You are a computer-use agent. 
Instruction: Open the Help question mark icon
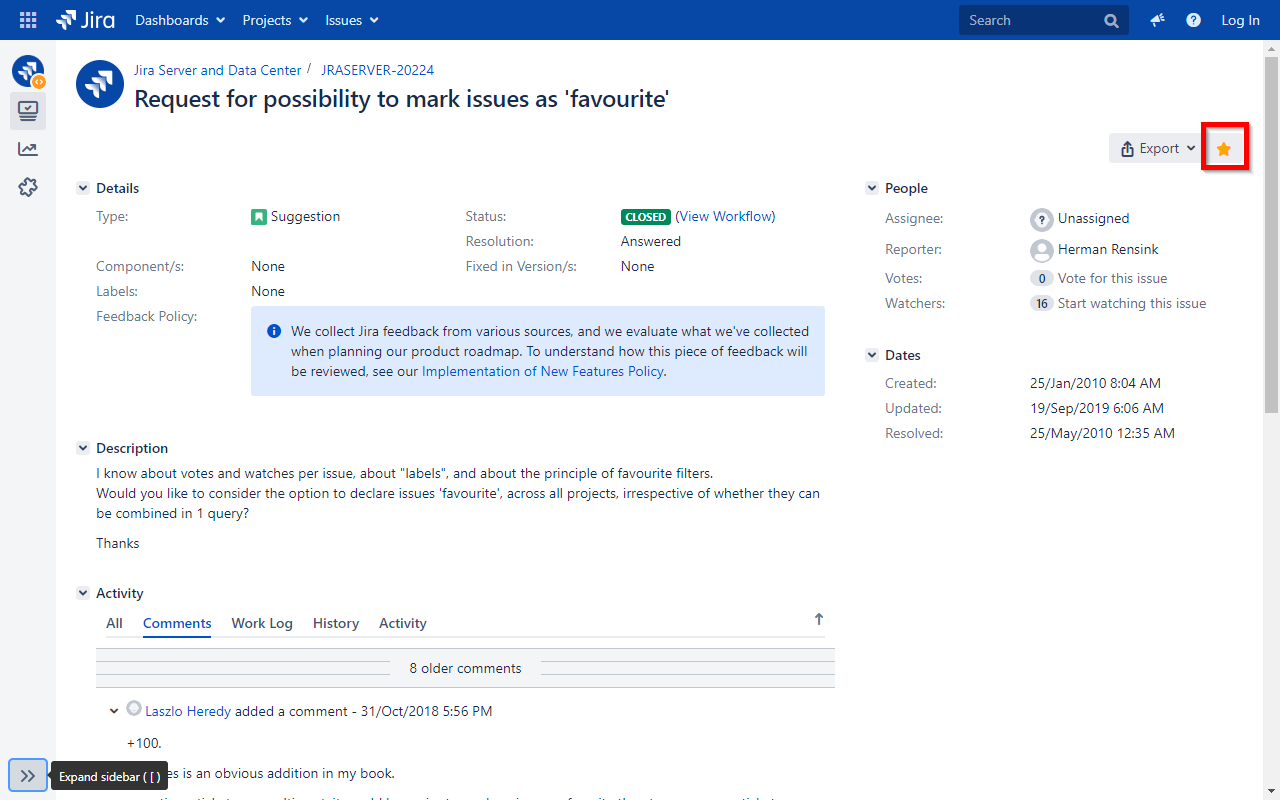1193,20
